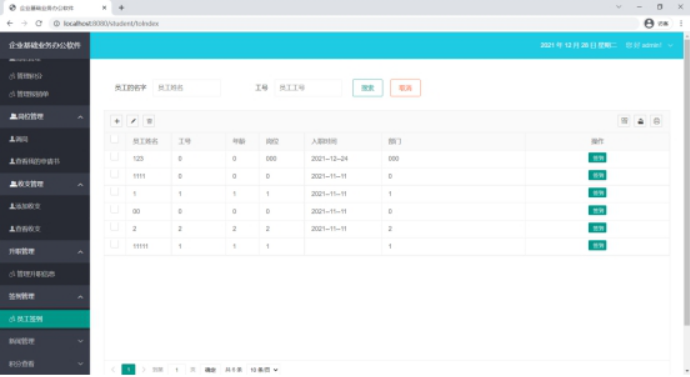Click the green action button for employee 11111

click(x=597, y=245)
